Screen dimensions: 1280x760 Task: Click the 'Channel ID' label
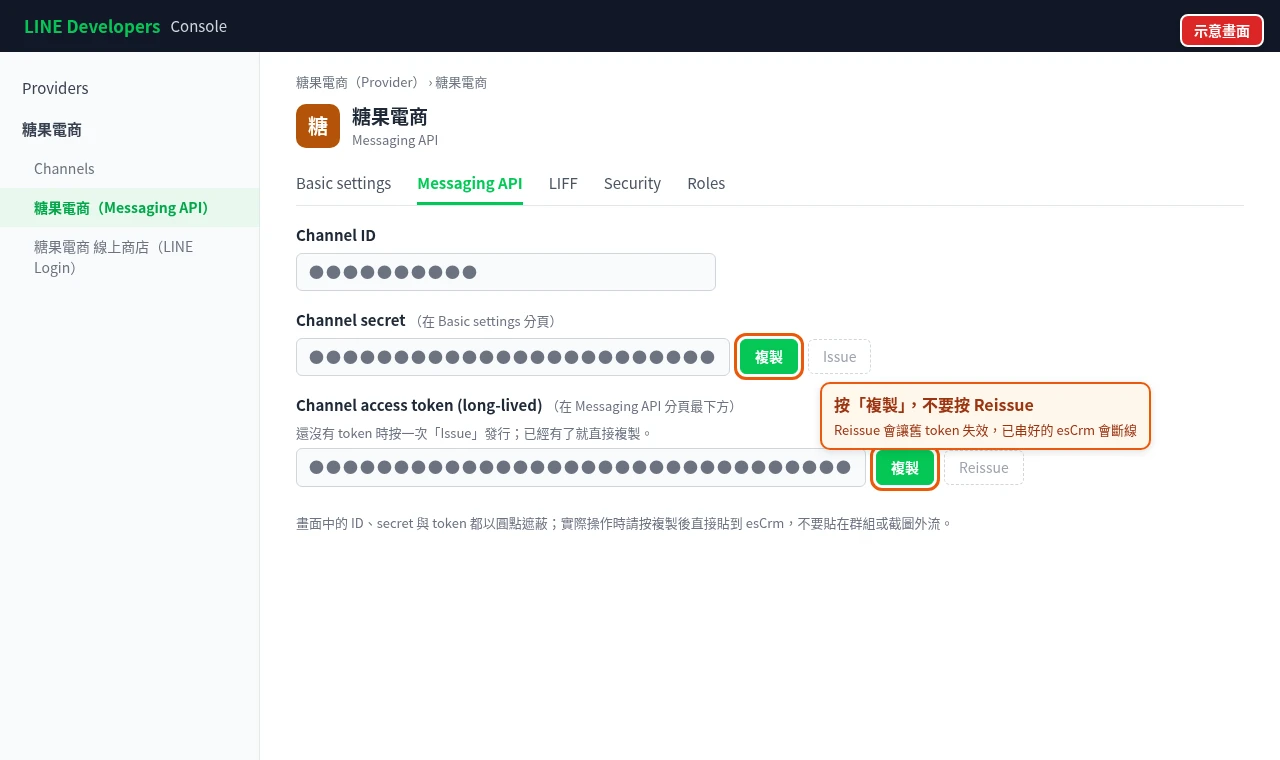click(x=336, y=235)
